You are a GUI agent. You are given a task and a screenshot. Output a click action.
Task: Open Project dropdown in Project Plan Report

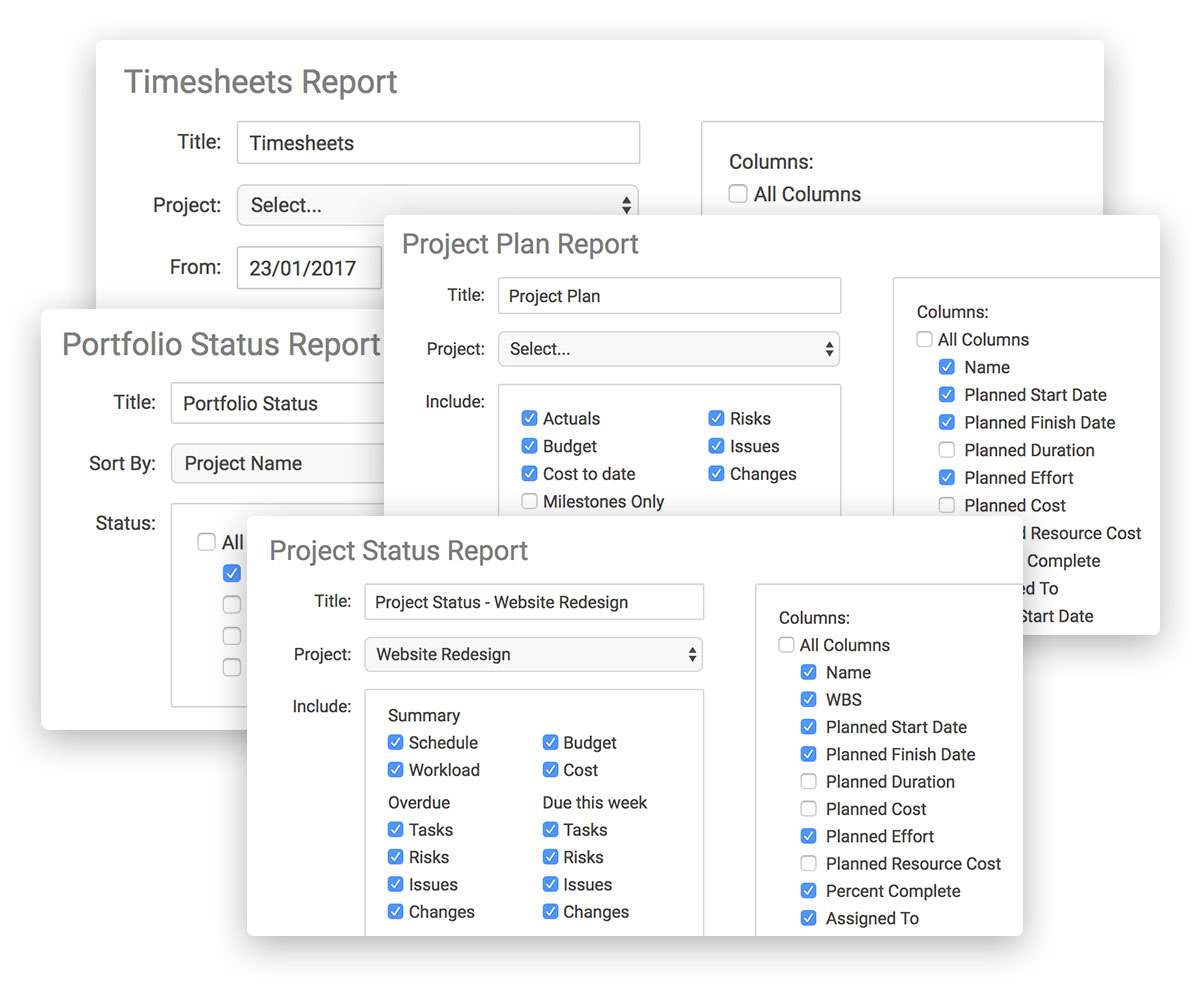coord(669,349)
